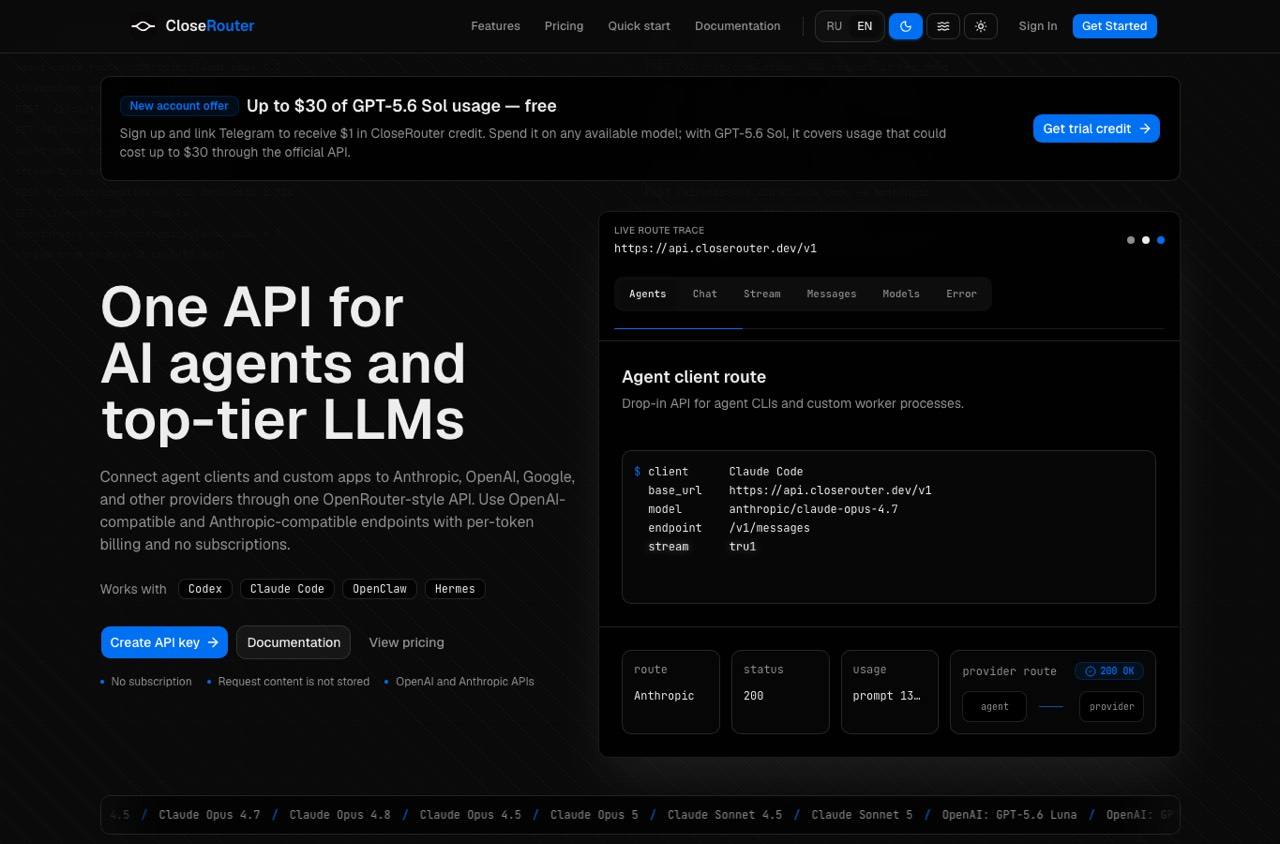The width and height of the screenshot is (1280, 844).
Task: Click the status 200 card
Action: coord(780,692)
